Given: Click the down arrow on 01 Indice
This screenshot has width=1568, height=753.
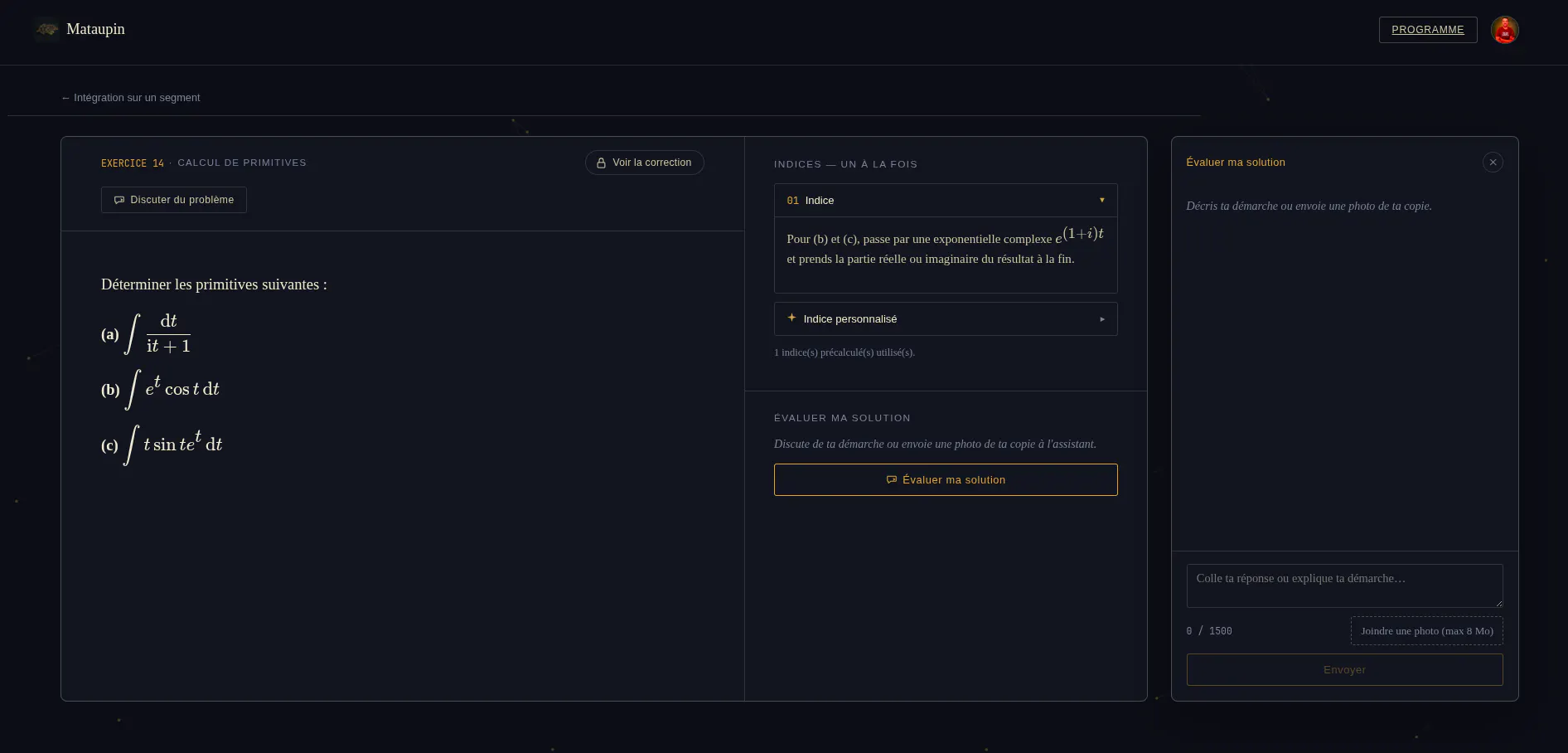Looking at the screenshot, I should tap(1101, 201).
